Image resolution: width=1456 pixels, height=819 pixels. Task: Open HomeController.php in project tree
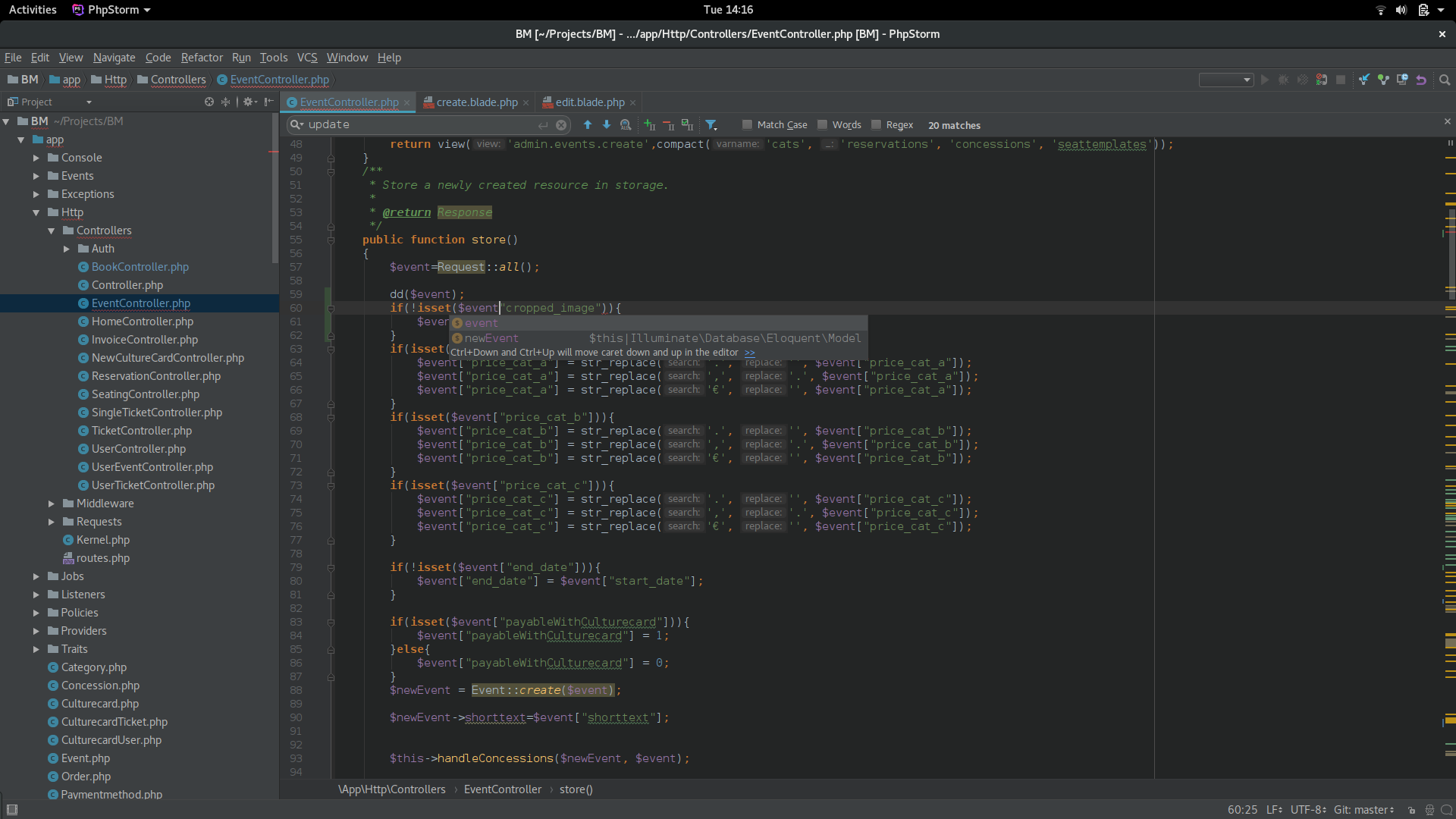click(142, 322)
